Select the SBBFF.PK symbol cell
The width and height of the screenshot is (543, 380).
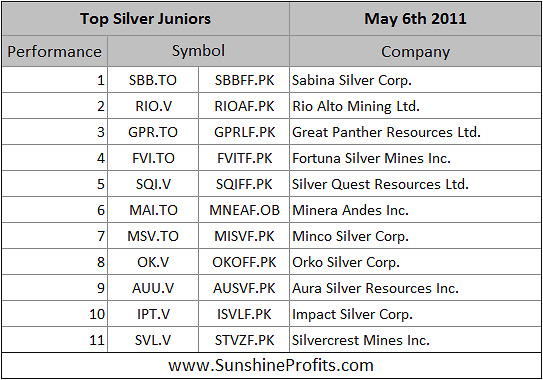[x=244, y=80]
